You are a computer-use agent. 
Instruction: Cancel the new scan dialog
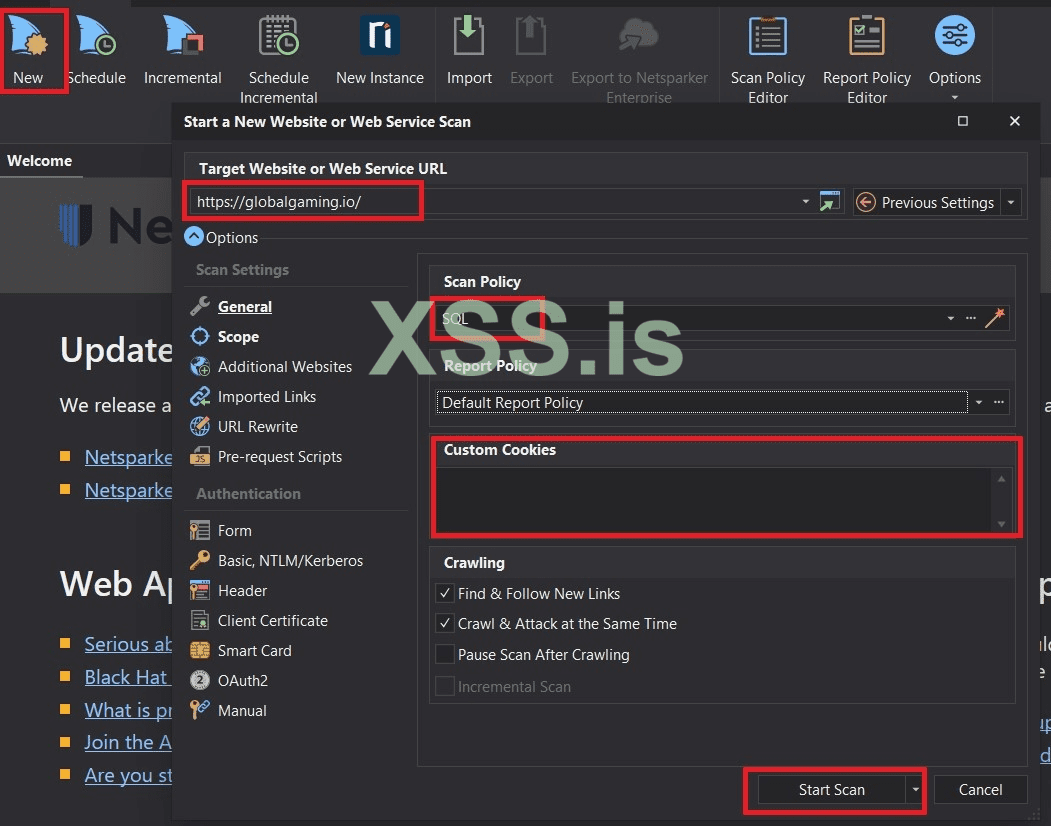tap(980, 790)
